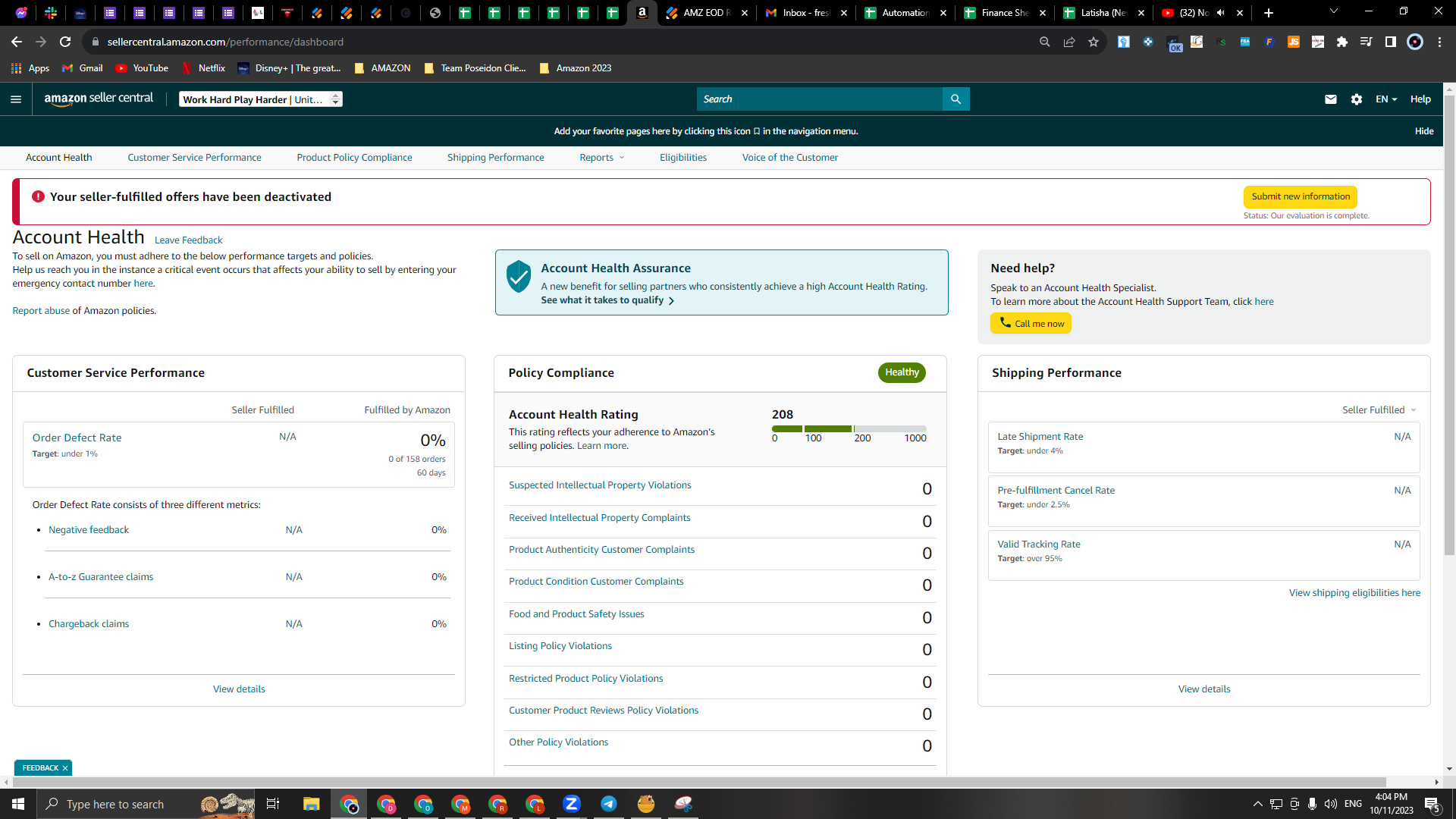Close the FEEDBACK tab with its X

(x=65, y=768)
